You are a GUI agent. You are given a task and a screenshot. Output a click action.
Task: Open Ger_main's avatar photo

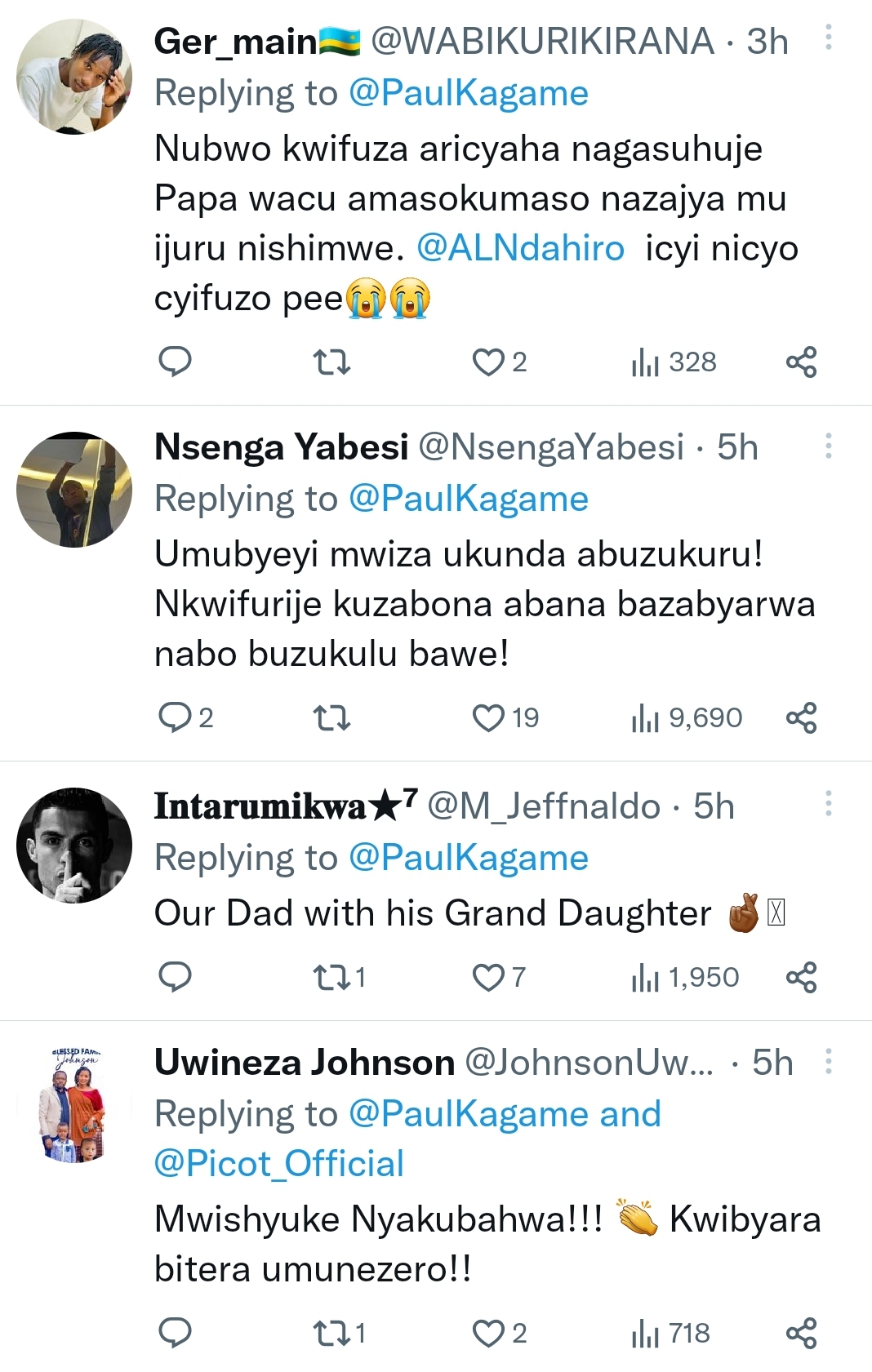coord(74,77)
